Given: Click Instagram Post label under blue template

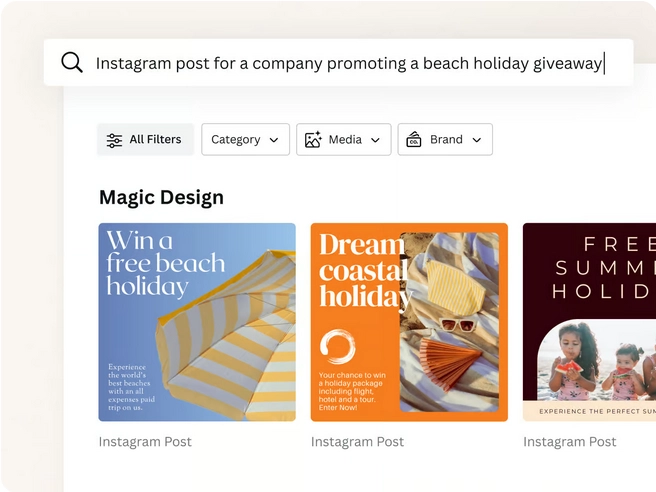Looking at the screenshot, I should [145, 441].
